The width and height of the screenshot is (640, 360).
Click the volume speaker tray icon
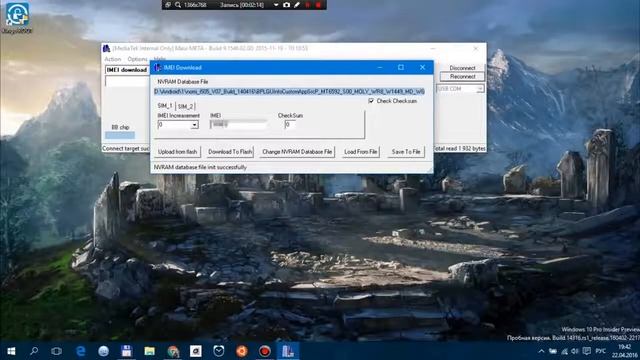pos(575,351)
